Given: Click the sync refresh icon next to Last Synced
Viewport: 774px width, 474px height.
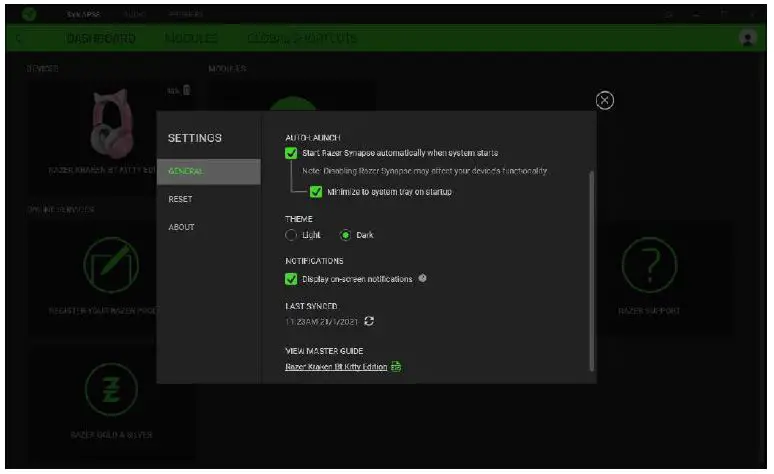Looking at the screenshot, I should [x=369, y=321].
